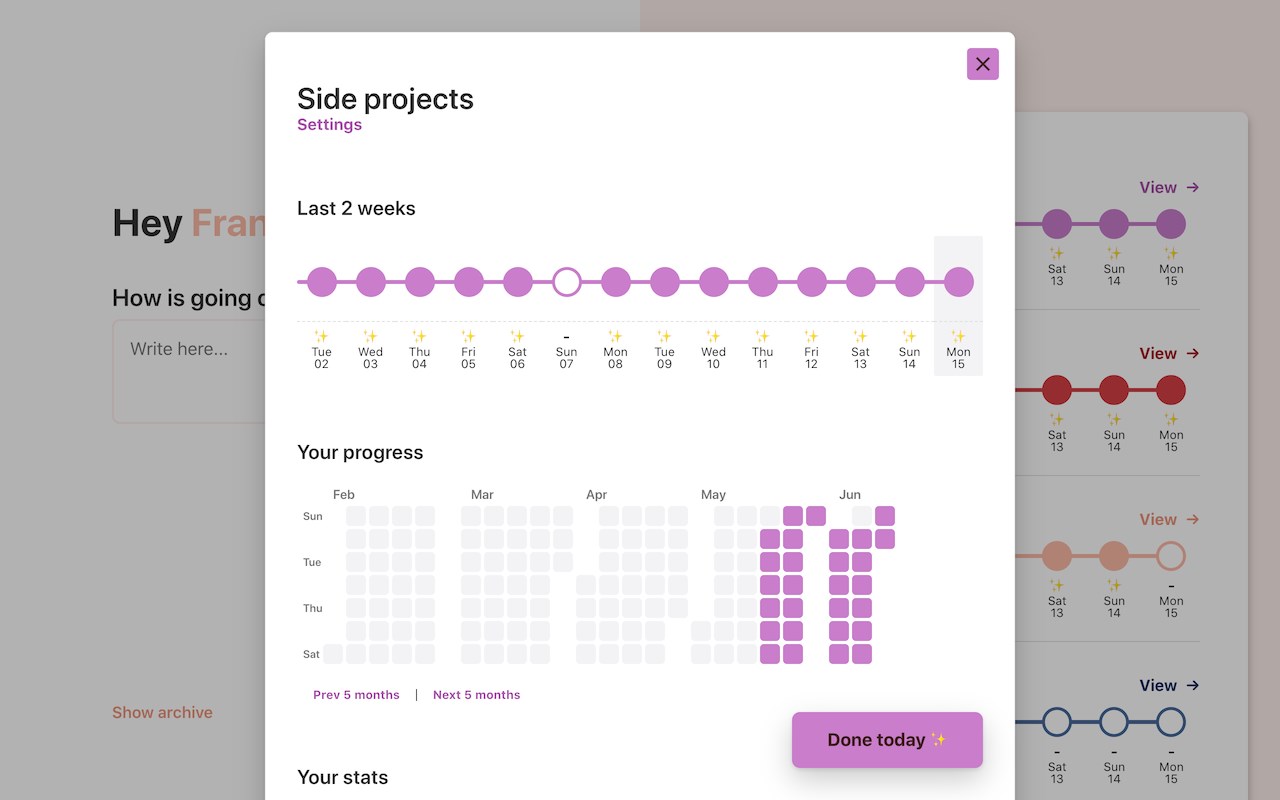Toggle the Mon 15 timeline circle
The image size is (1280, 800).
[x=958, y=282]
